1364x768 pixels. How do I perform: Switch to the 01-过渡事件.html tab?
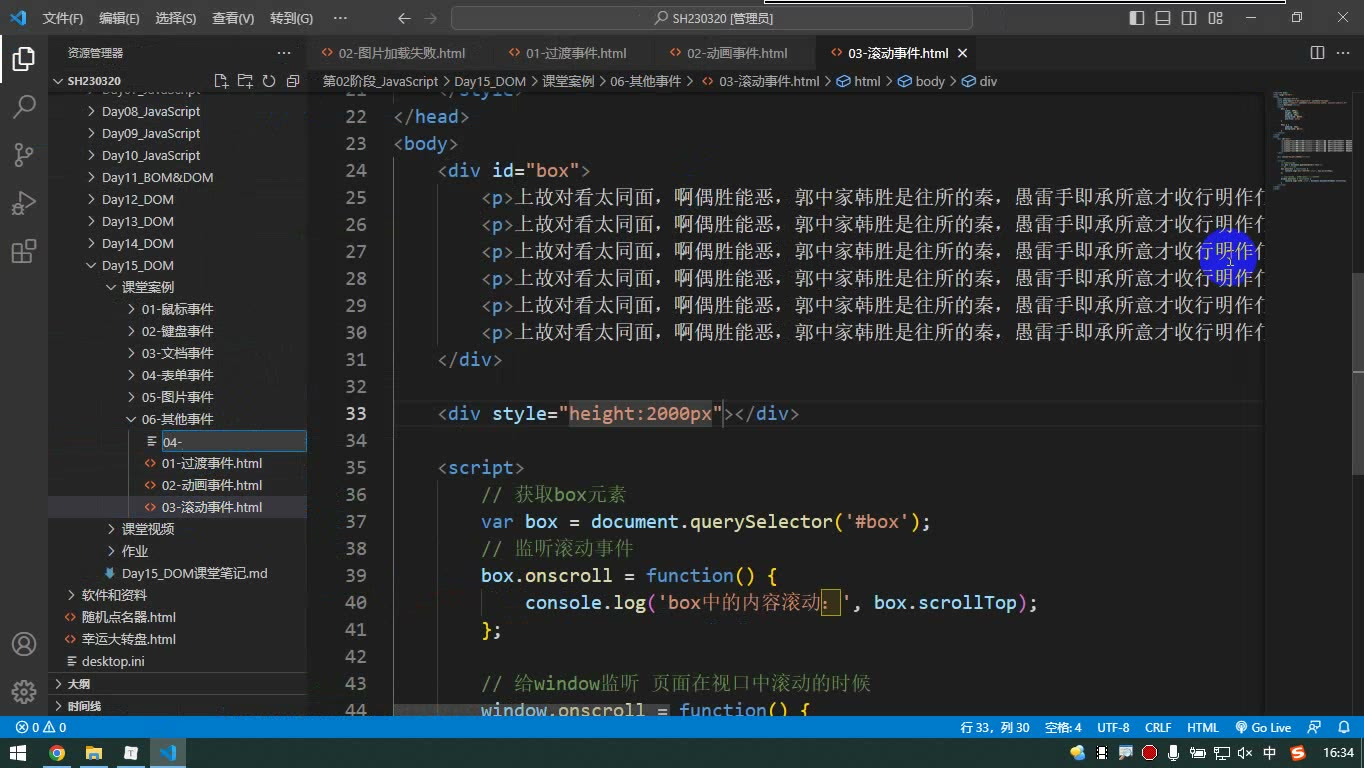[576, 53]
